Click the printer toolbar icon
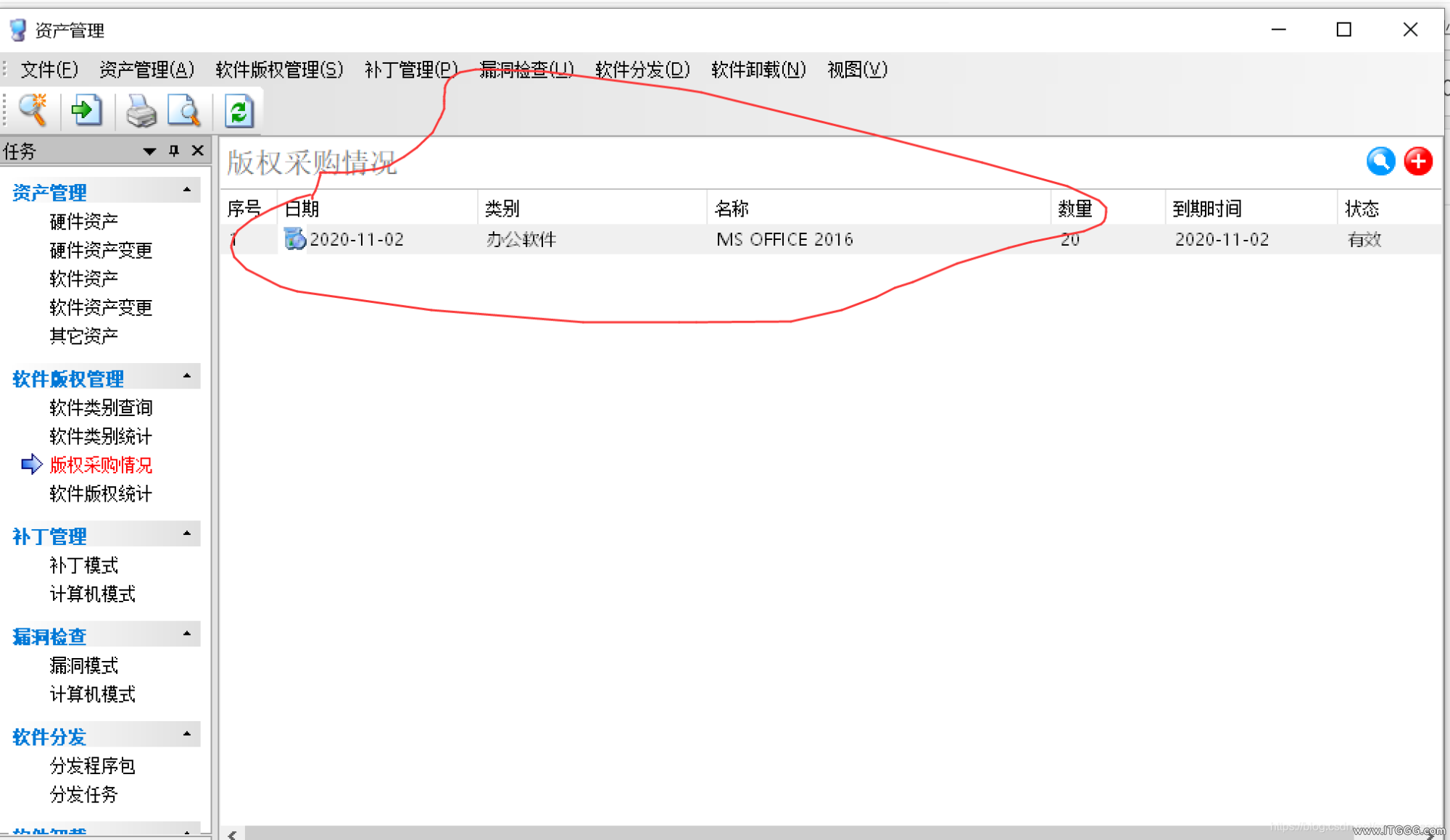 141,112
